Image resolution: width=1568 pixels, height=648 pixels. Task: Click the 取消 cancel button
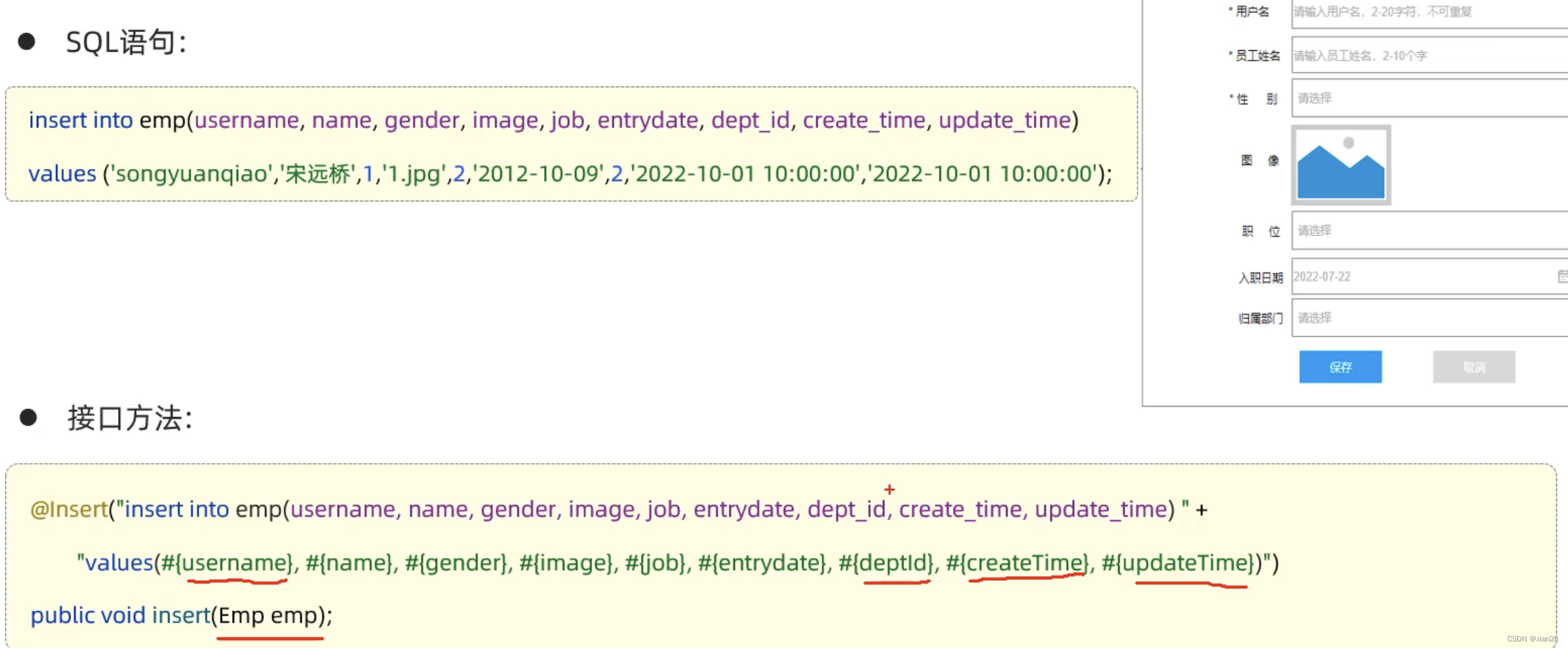[1474, 367]
